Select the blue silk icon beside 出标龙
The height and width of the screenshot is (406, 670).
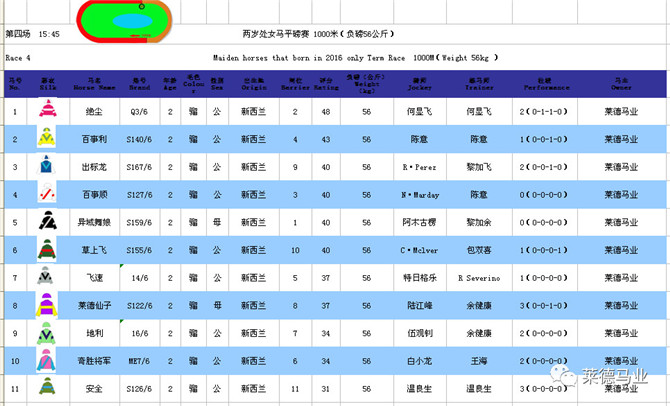(x=46, y=164)
